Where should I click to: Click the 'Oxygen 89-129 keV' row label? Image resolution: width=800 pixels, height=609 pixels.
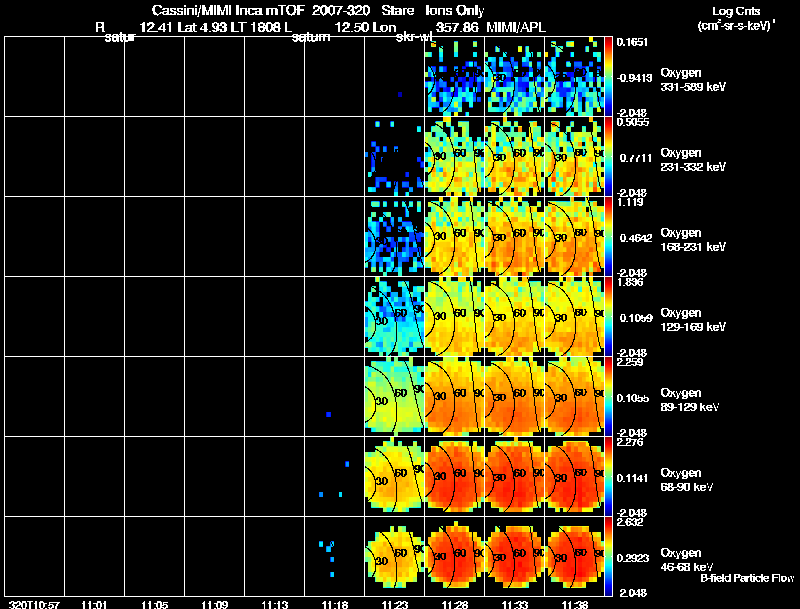[x=690, y=400]
